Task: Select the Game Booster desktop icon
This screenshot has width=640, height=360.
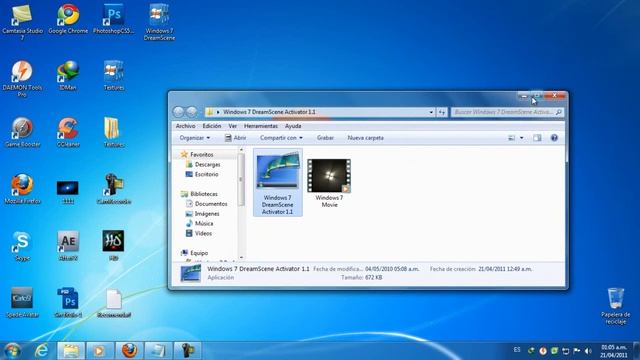Action: 22,133
